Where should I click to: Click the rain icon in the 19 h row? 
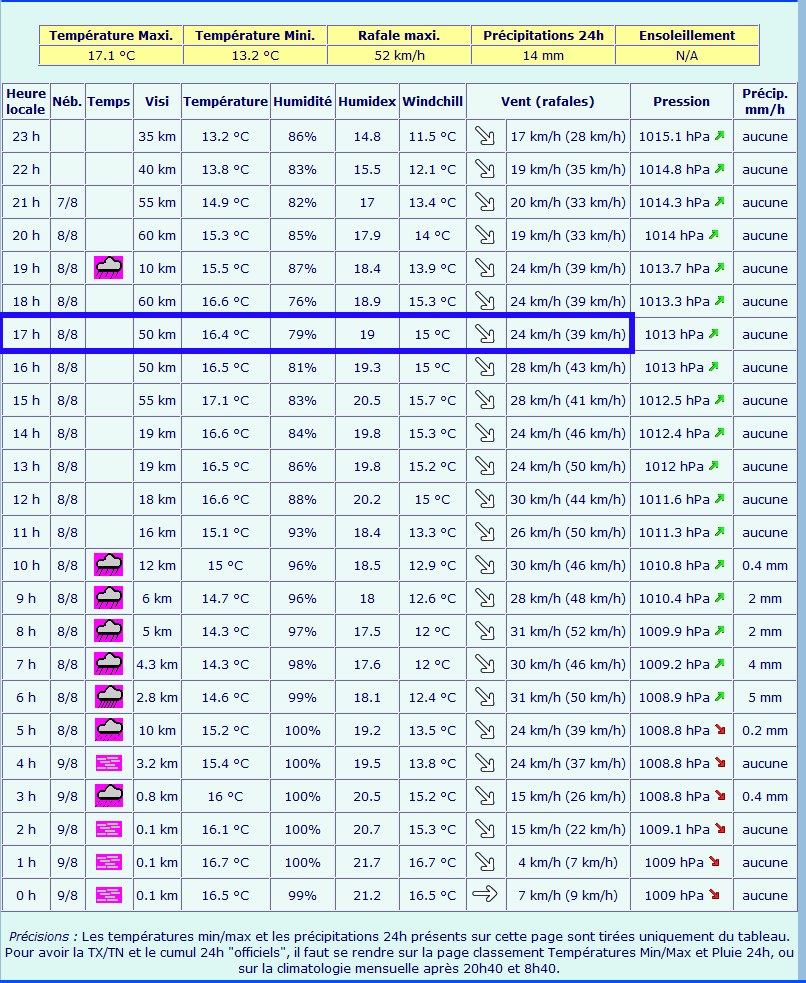108,268
